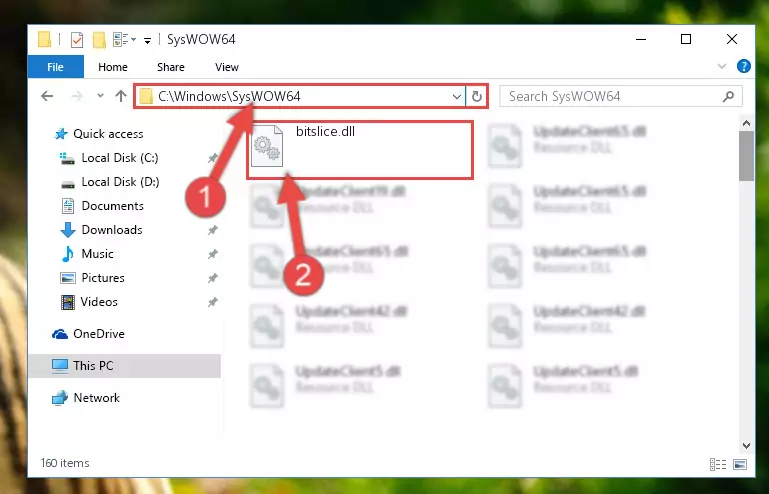Select the bitslice.dll file
769x494 pixels.
coord(360,150)
